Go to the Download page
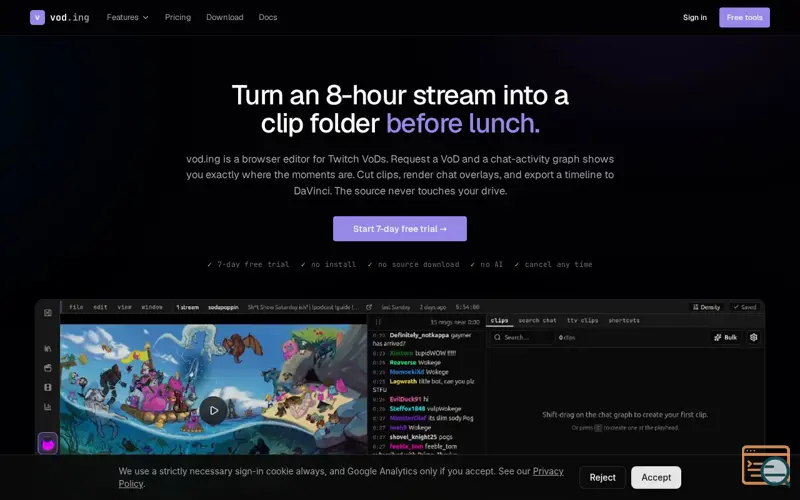The width and height of the screenshot is (800, 500). click(224, 17)
